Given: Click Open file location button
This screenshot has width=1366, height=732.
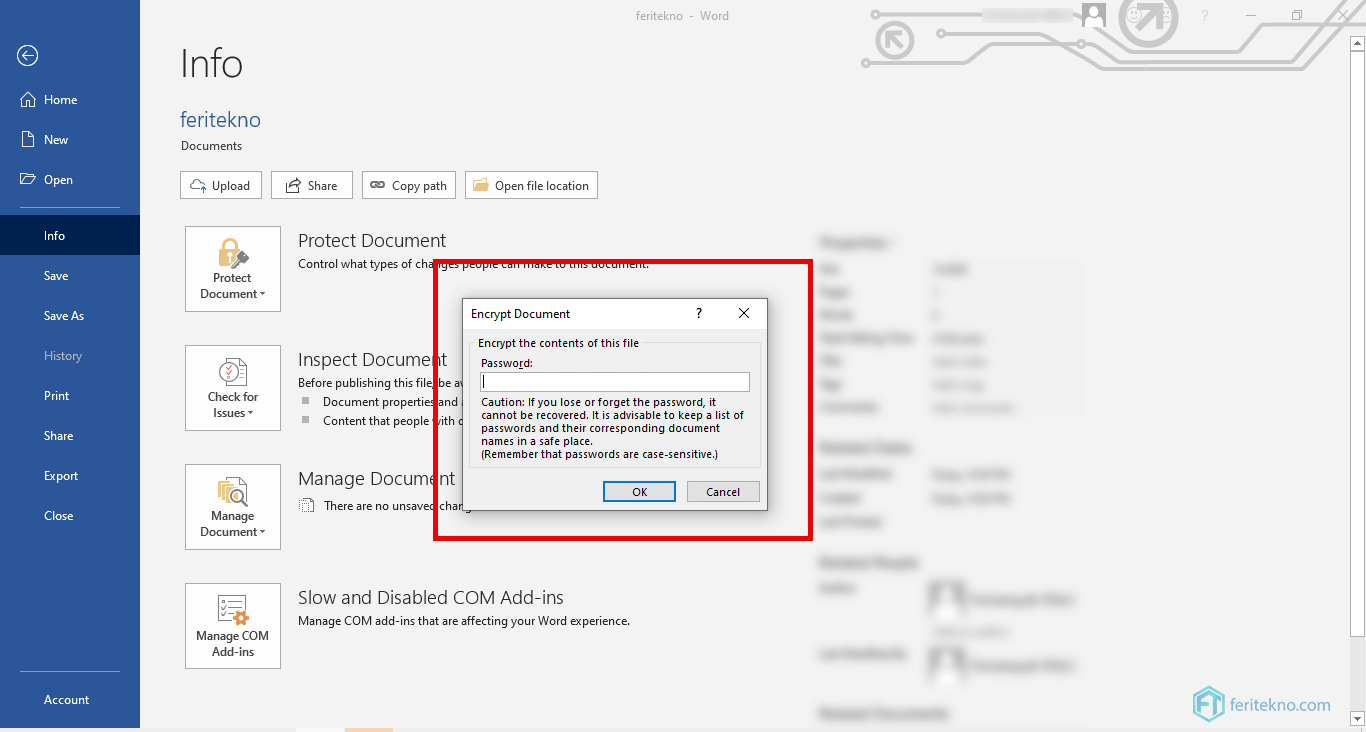Looking at the screenshot, I should click(531, 185).
